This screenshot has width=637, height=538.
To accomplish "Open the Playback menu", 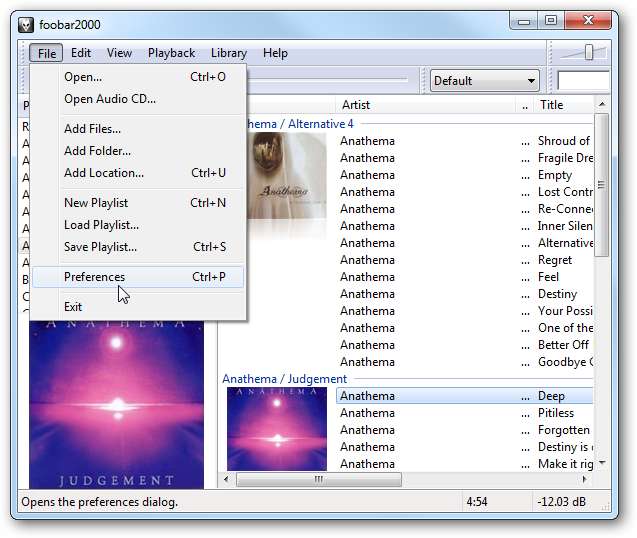I will [x=171, y=53].
